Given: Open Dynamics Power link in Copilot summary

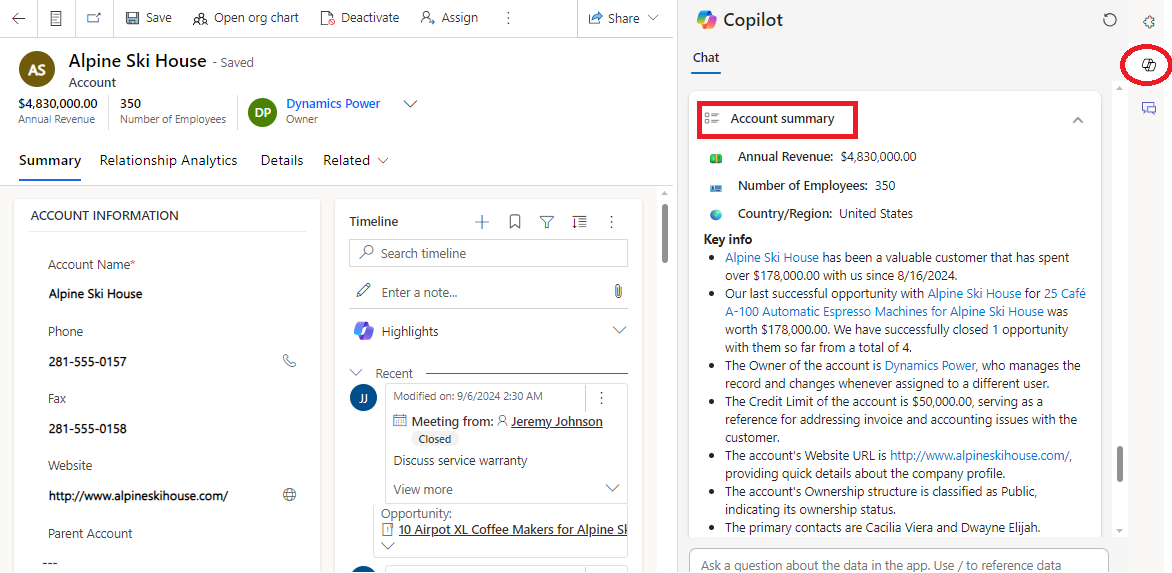Looking at the screenshot, I should point(930,365).
